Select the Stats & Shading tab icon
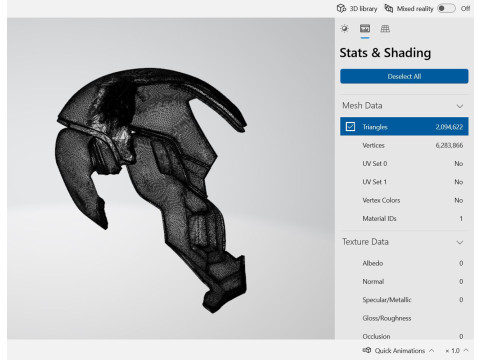The height and width of the screenshot is (360, 480). pyautogui.click(x=365, y=29)
